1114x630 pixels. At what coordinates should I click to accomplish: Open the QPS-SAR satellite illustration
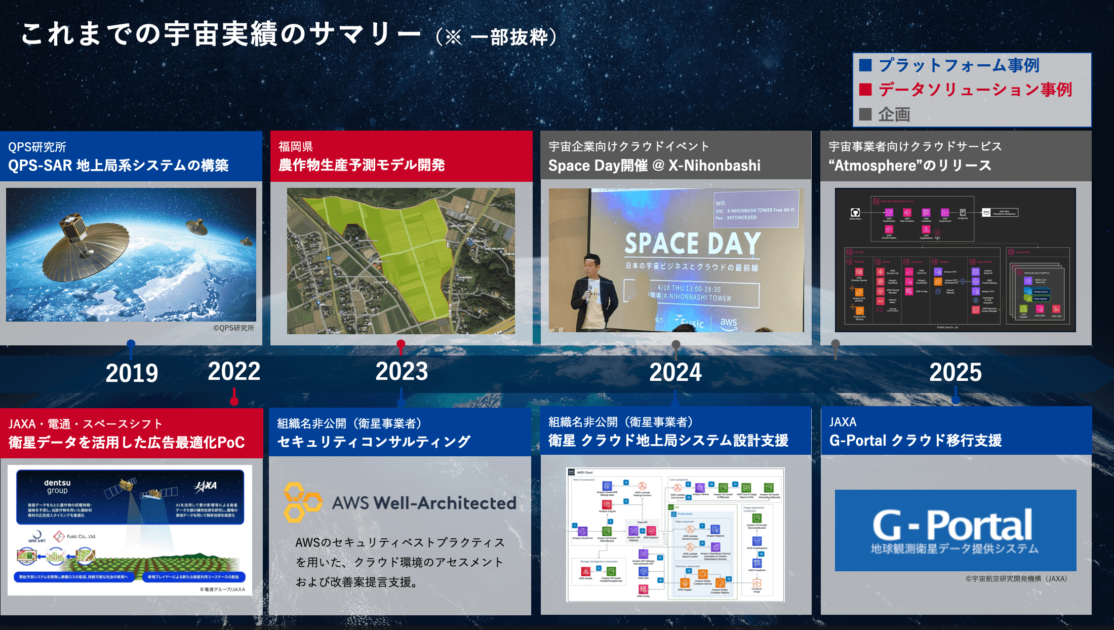pyautogui.click(x=131, y=255)
